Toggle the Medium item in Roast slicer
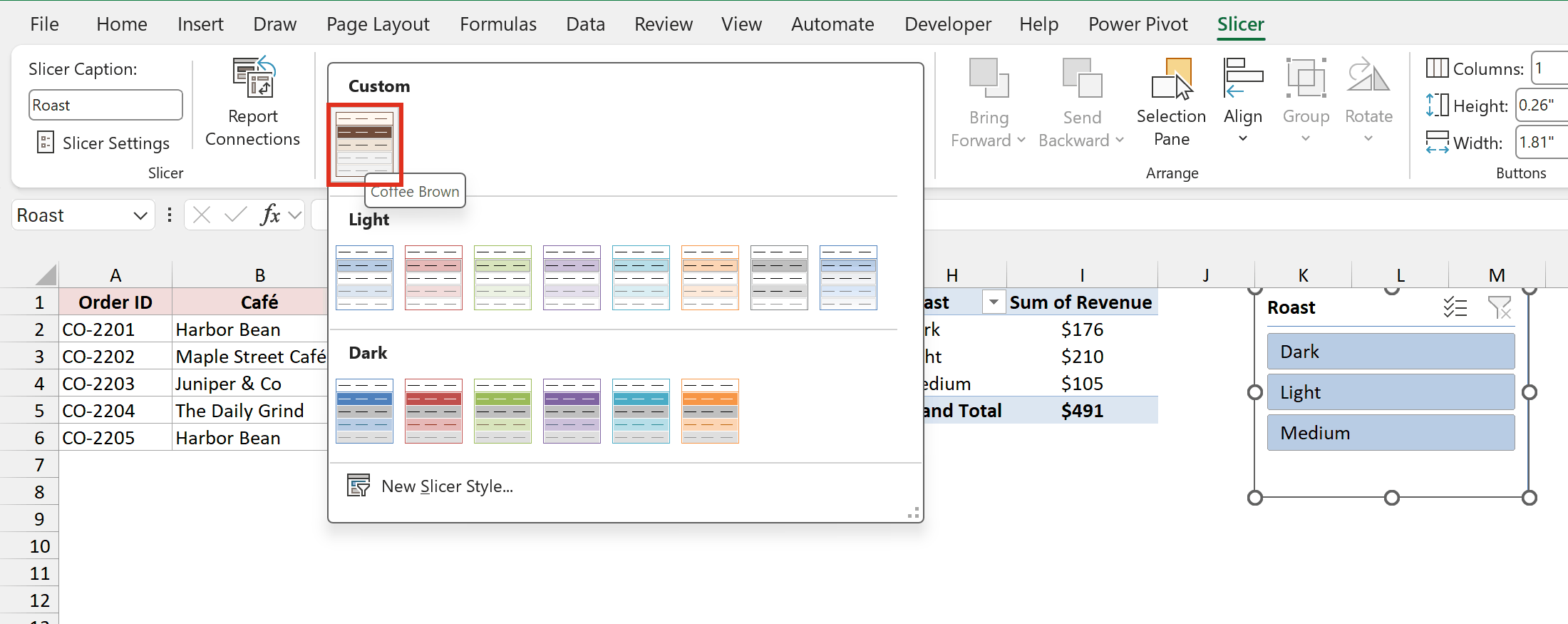The width and height of the screenshot is (1568, 624). click(x=1391, y=433)
